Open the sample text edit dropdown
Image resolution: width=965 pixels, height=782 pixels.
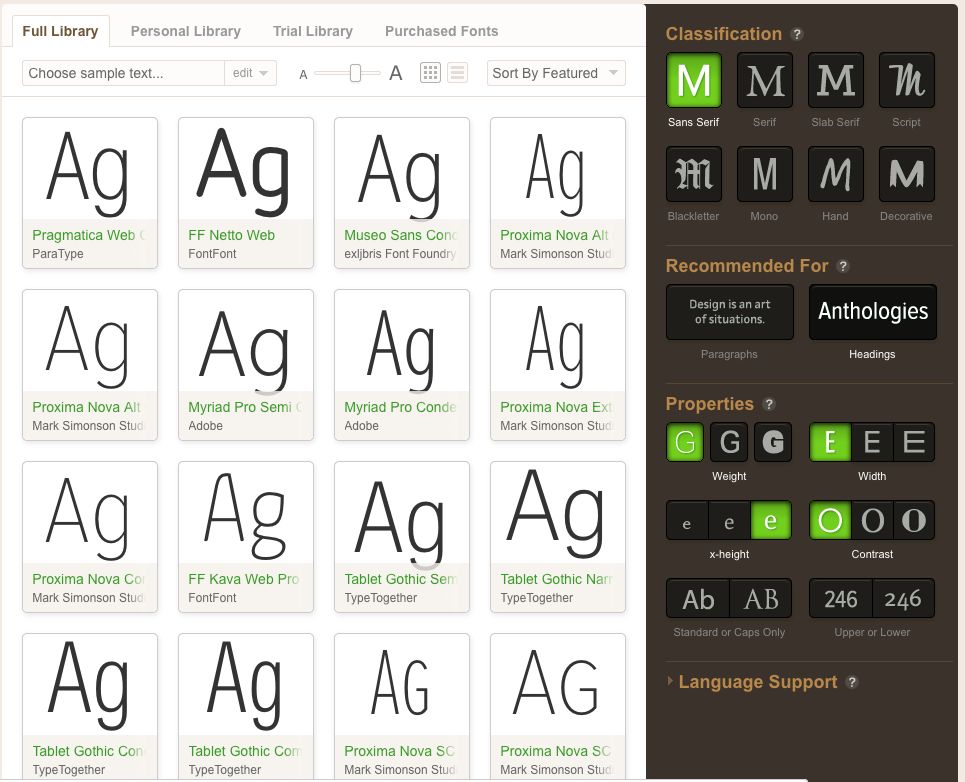(x=250, y=73)
